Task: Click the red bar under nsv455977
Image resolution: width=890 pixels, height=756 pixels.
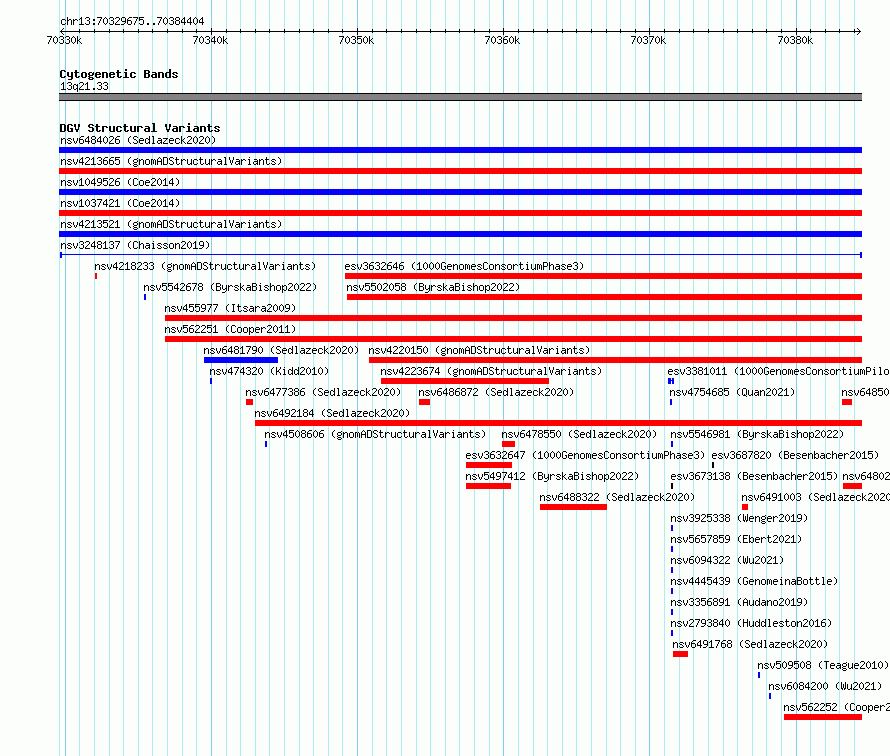Action: tap(513, 318)
